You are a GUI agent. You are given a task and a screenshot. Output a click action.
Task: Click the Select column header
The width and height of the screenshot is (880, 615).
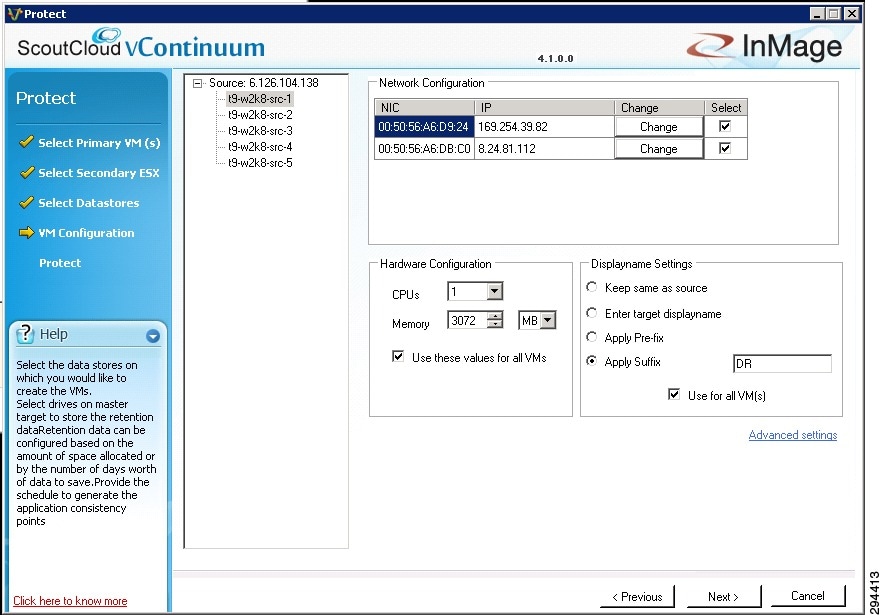(x=726, y=108)
